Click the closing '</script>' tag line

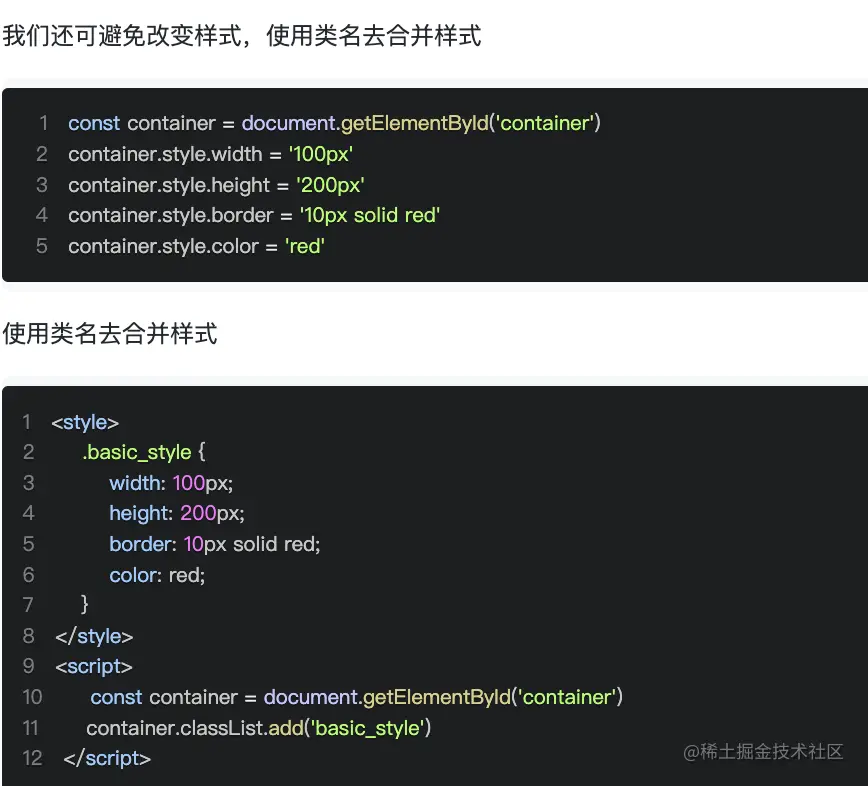[107, 758]
